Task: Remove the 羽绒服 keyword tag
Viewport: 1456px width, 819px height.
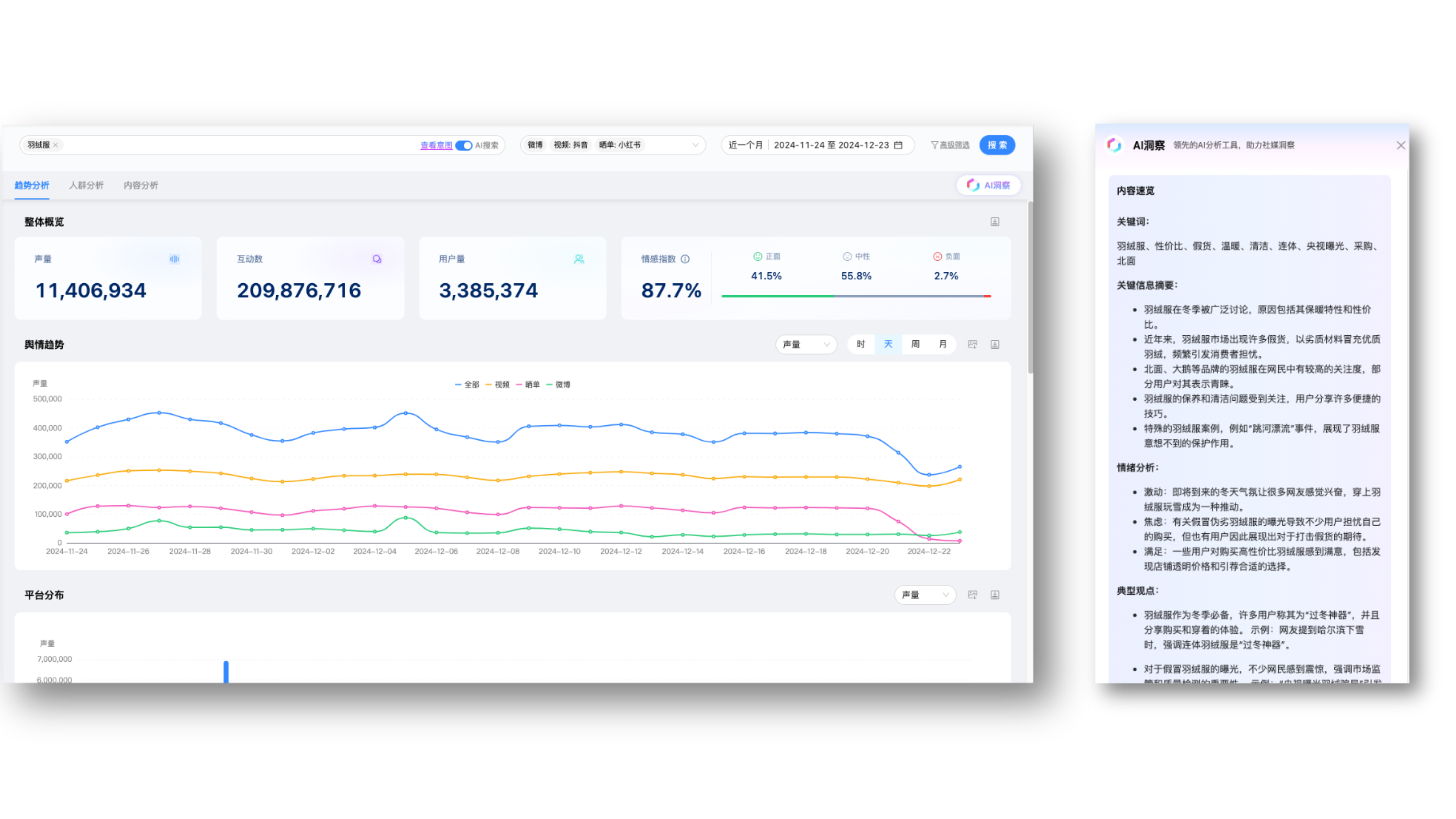Action: coord(55,145)
